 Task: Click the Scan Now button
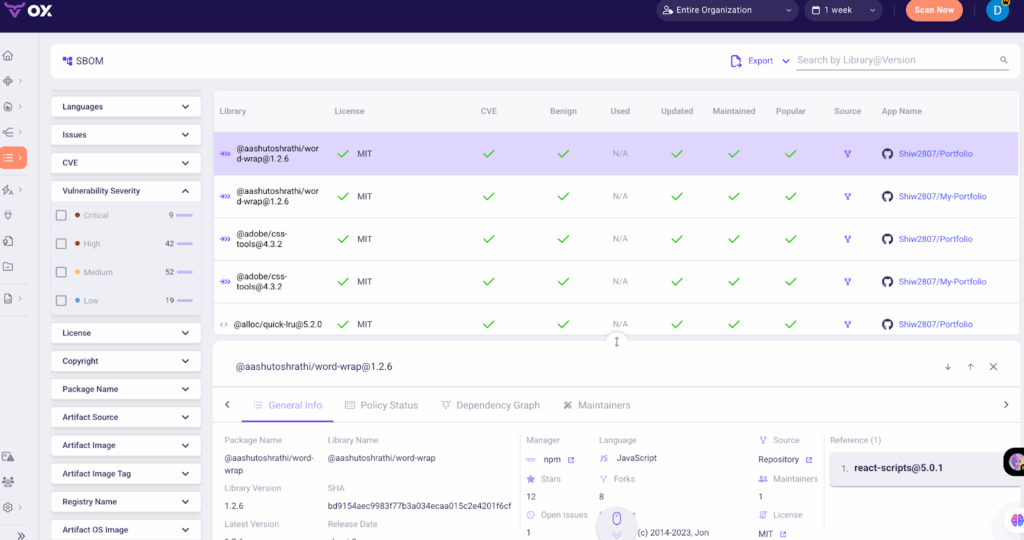click(x=934, y=10)
